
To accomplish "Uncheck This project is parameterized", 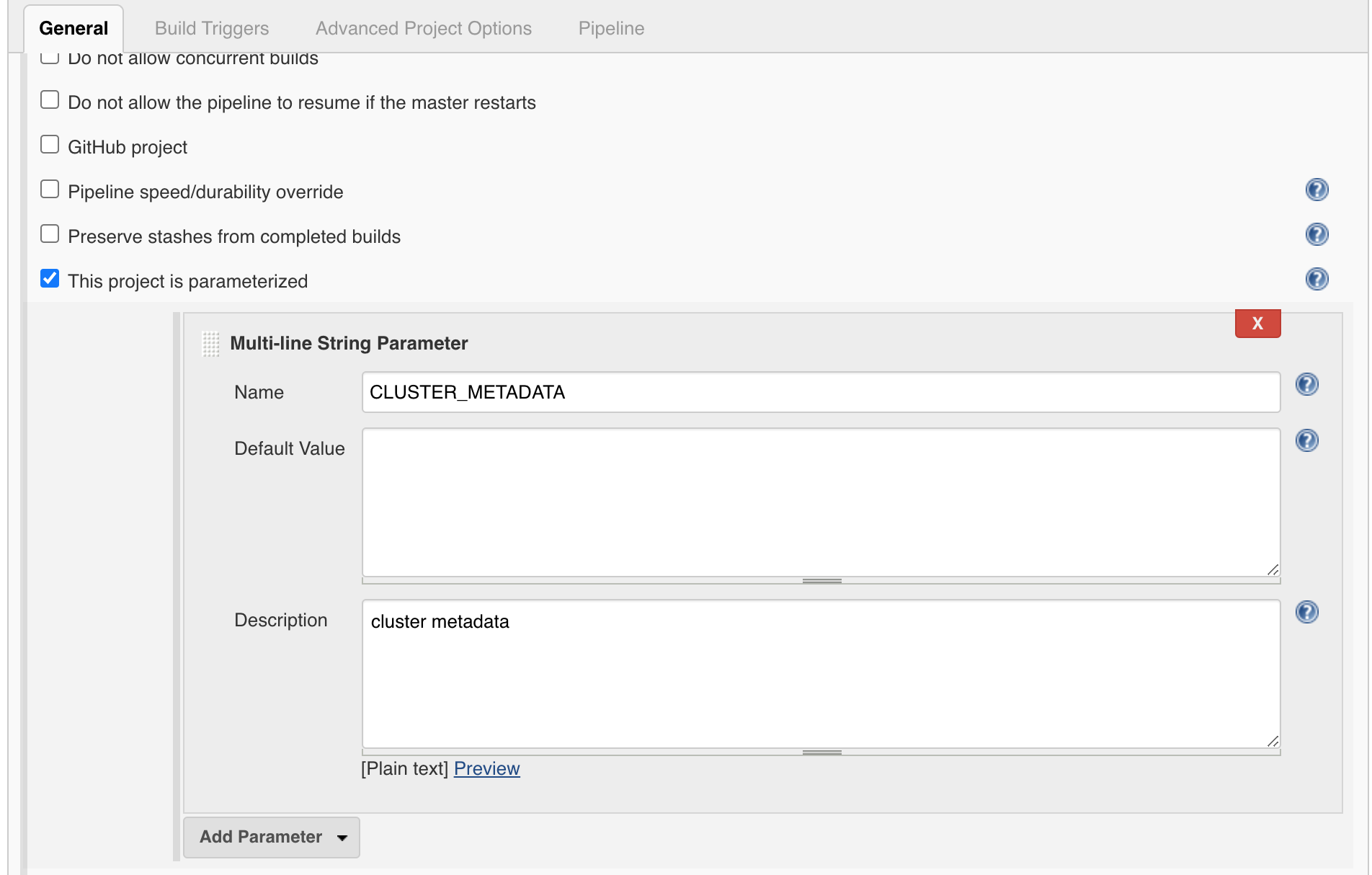I will 50,279.
